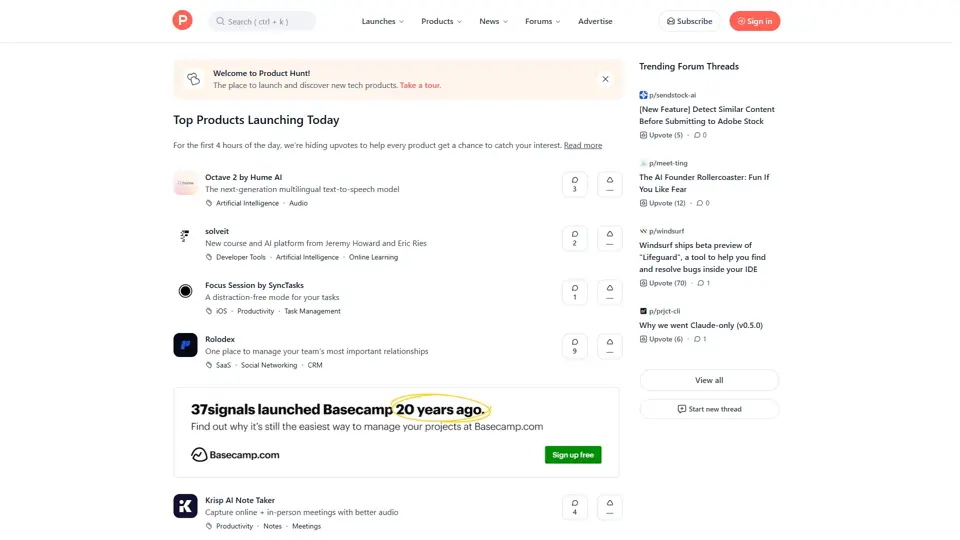This screenshot has height=540, width=960.
Task: Click the Start new thread button
Action: click(709, 409)
